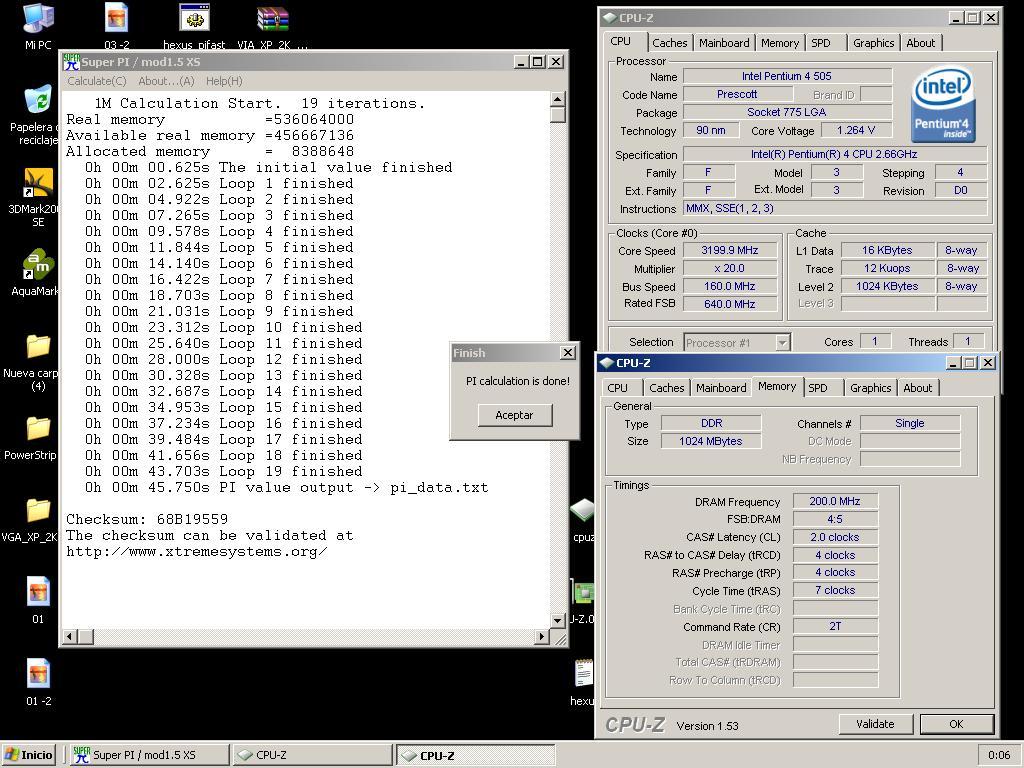Close the Finish dialog
The image size is (1024, 768).
click(x=568, y=353)
